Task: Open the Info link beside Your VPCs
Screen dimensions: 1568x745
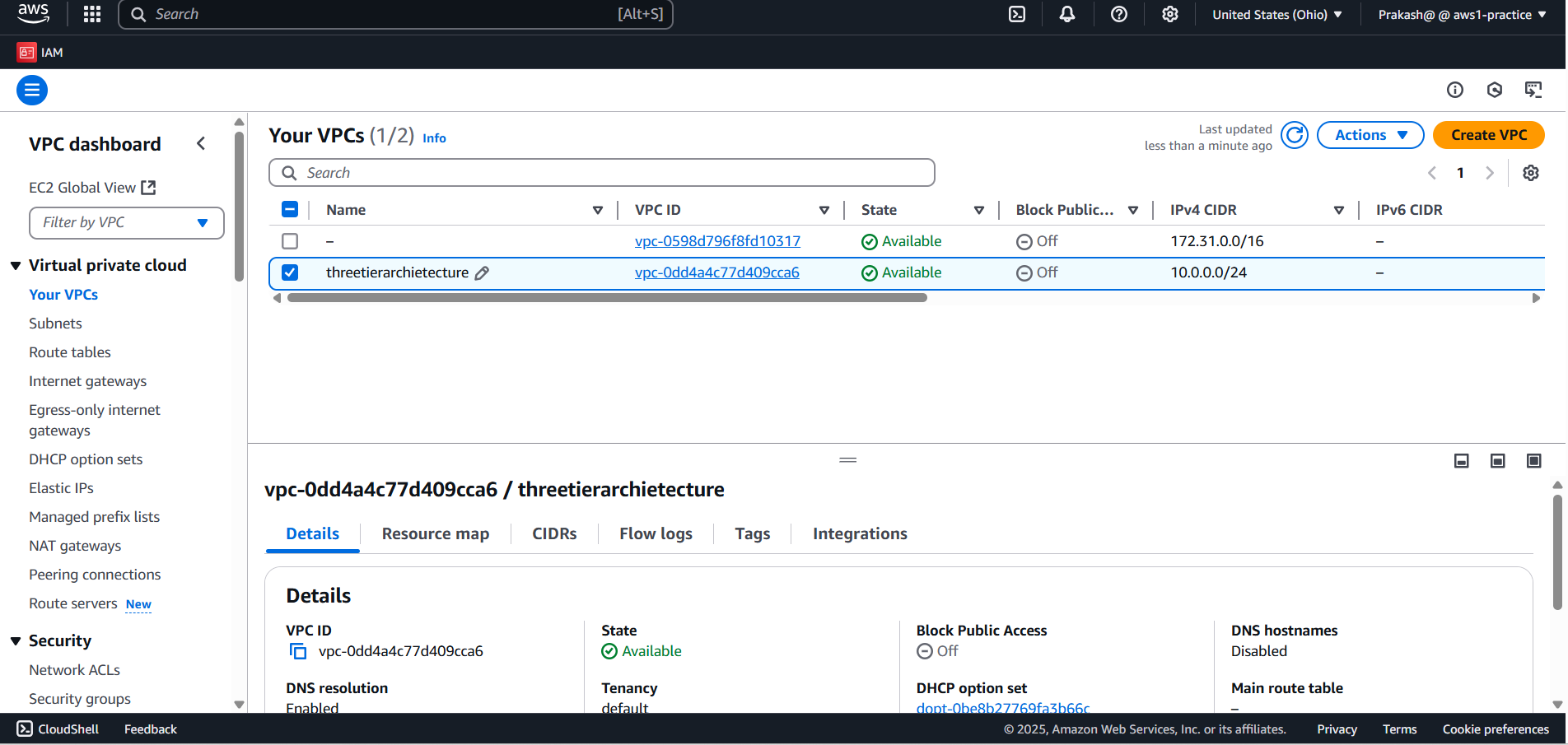Action: tap(434, 138)
